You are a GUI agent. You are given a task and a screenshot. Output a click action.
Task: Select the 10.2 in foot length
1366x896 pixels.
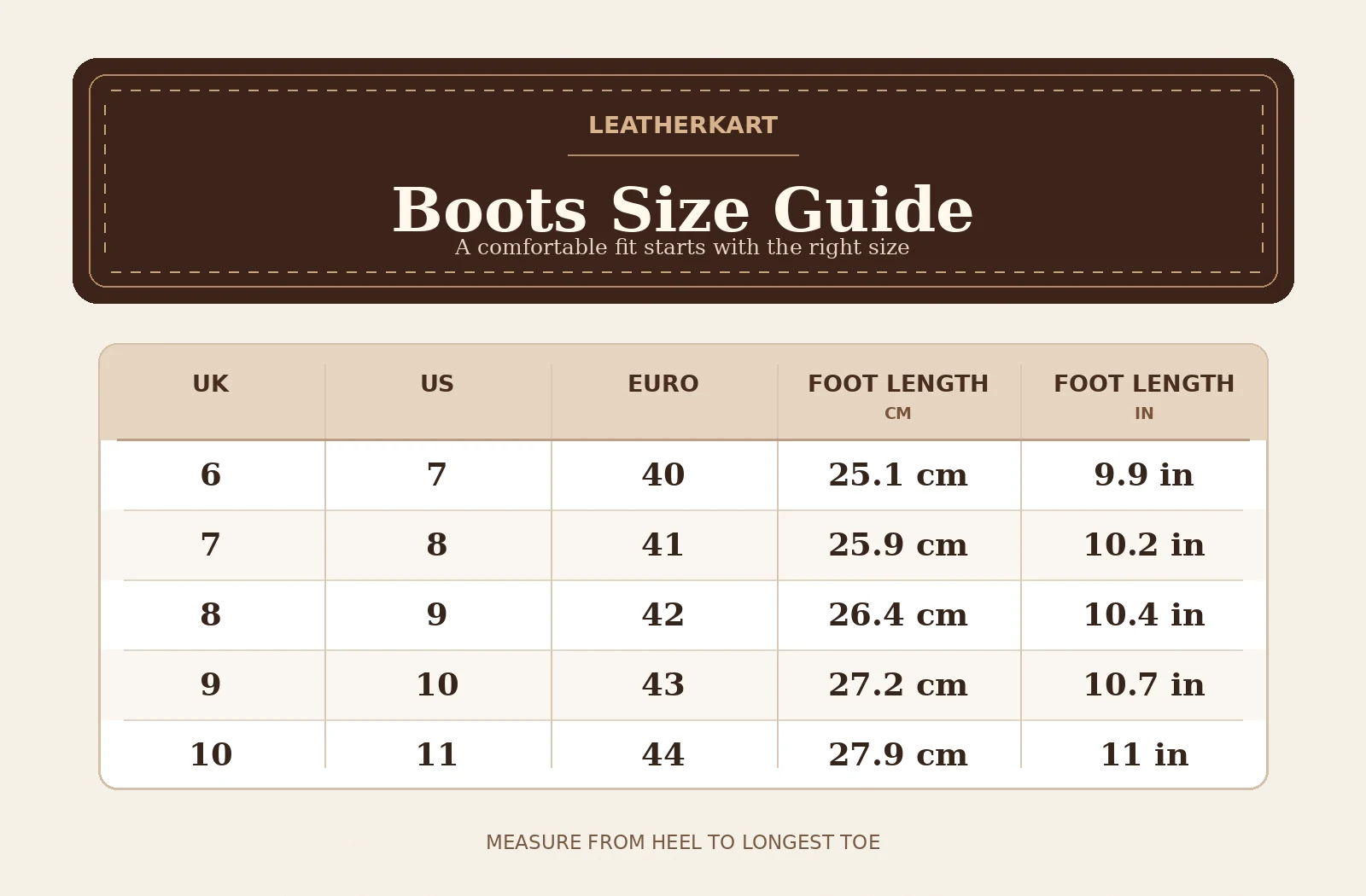1144,544
